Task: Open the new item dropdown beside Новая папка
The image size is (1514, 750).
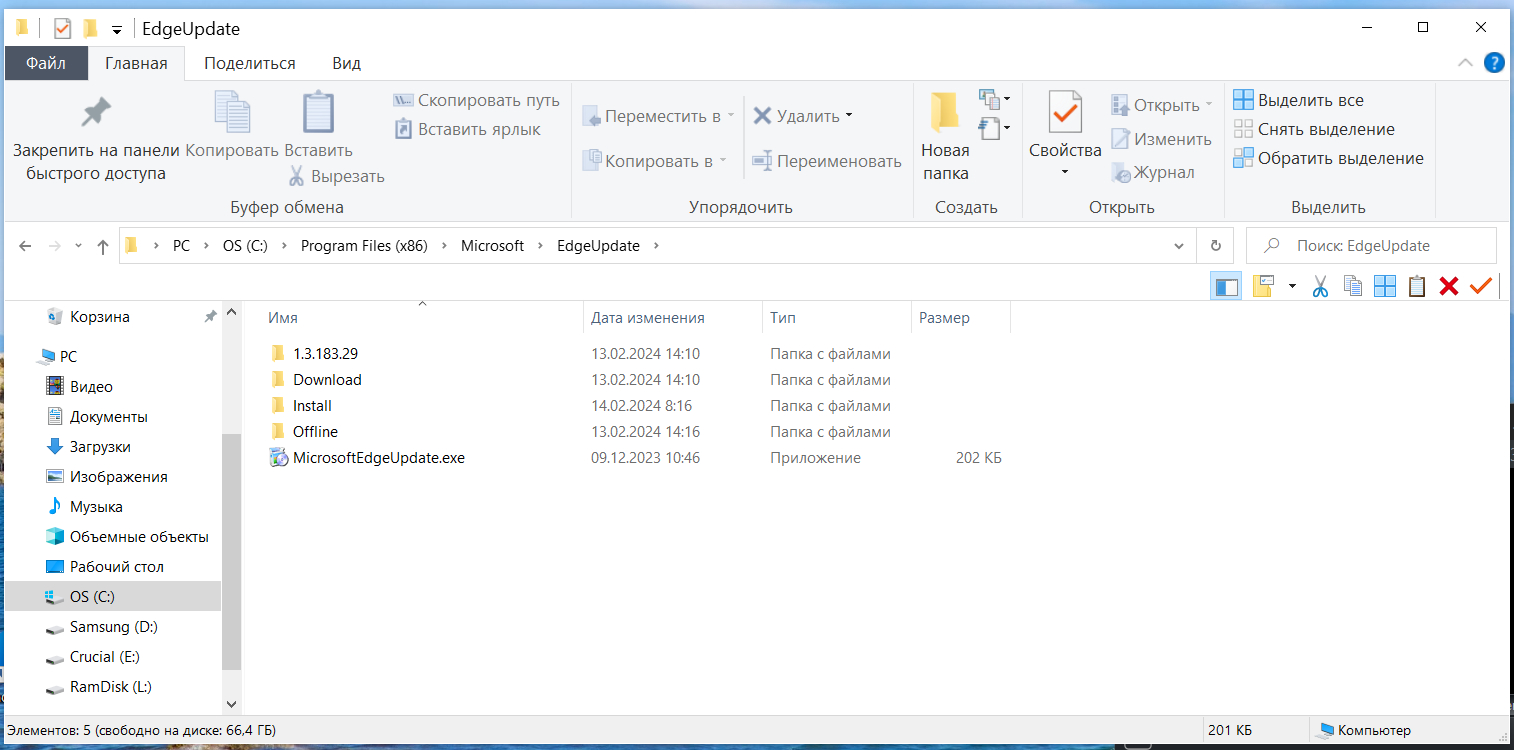Action: [994, 98]
